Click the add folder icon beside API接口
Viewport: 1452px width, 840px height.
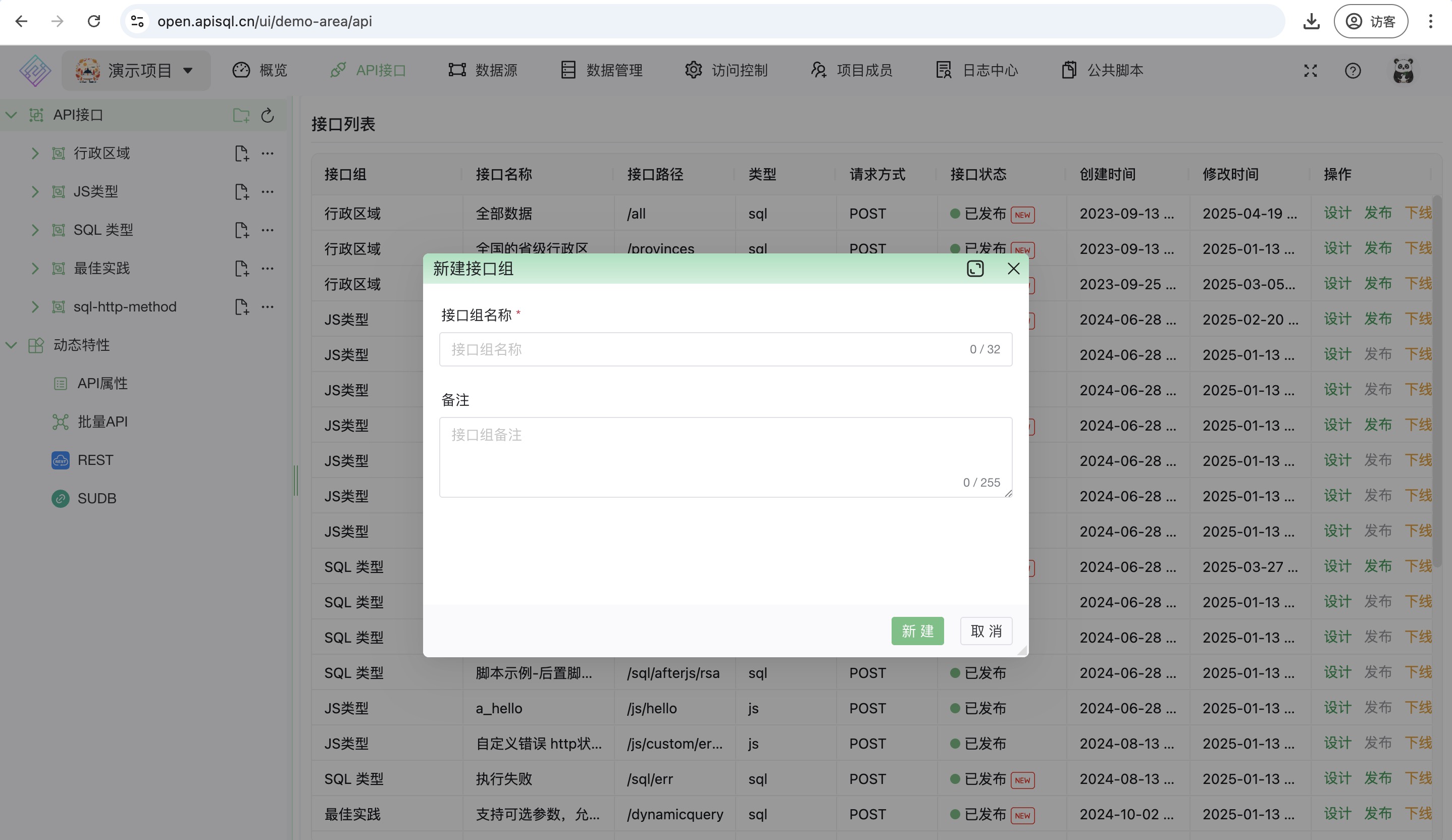(x=241, y=115)
